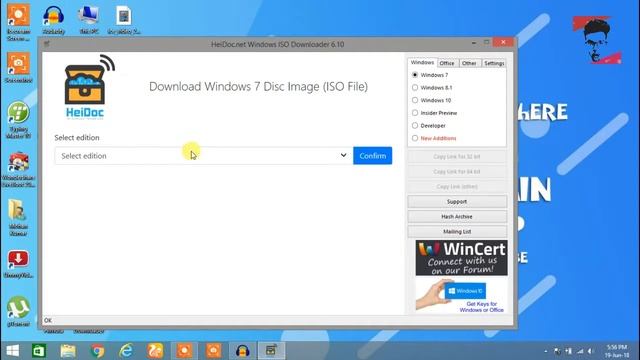Click the Get Keys for Windows or Office ad
Screen dimensions: 640x360
click(461, 296)
